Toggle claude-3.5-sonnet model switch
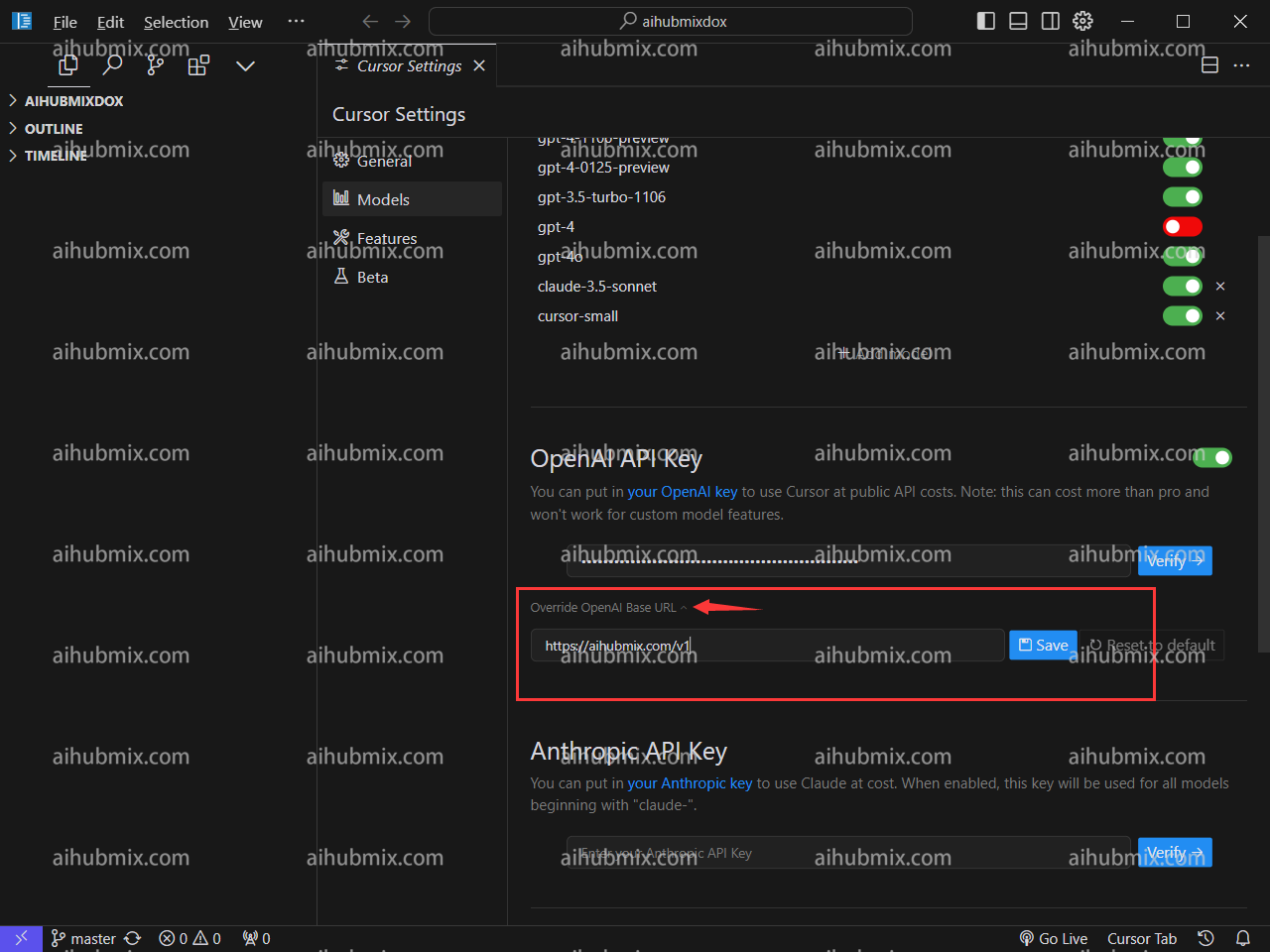This screenshot has width=1270, height=952. 1183,287
